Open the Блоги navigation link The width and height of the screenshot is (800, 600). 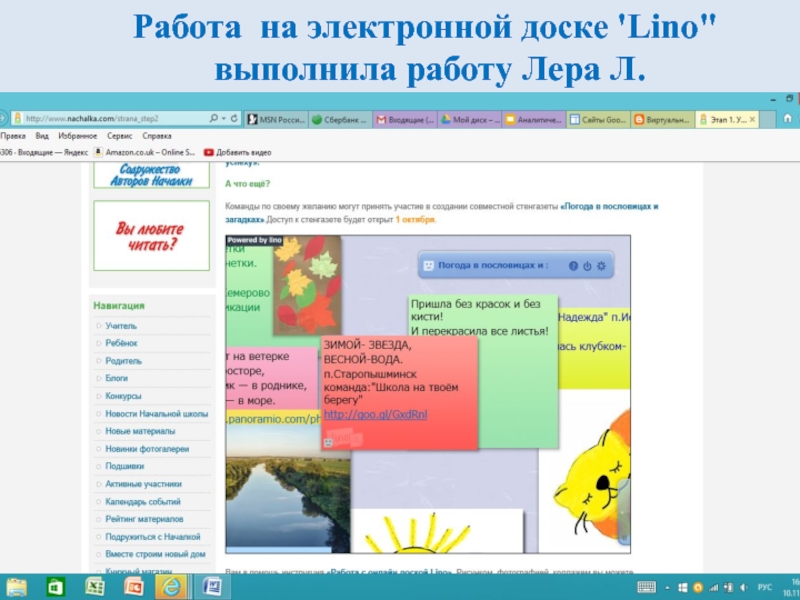click(x=116, y=378)
